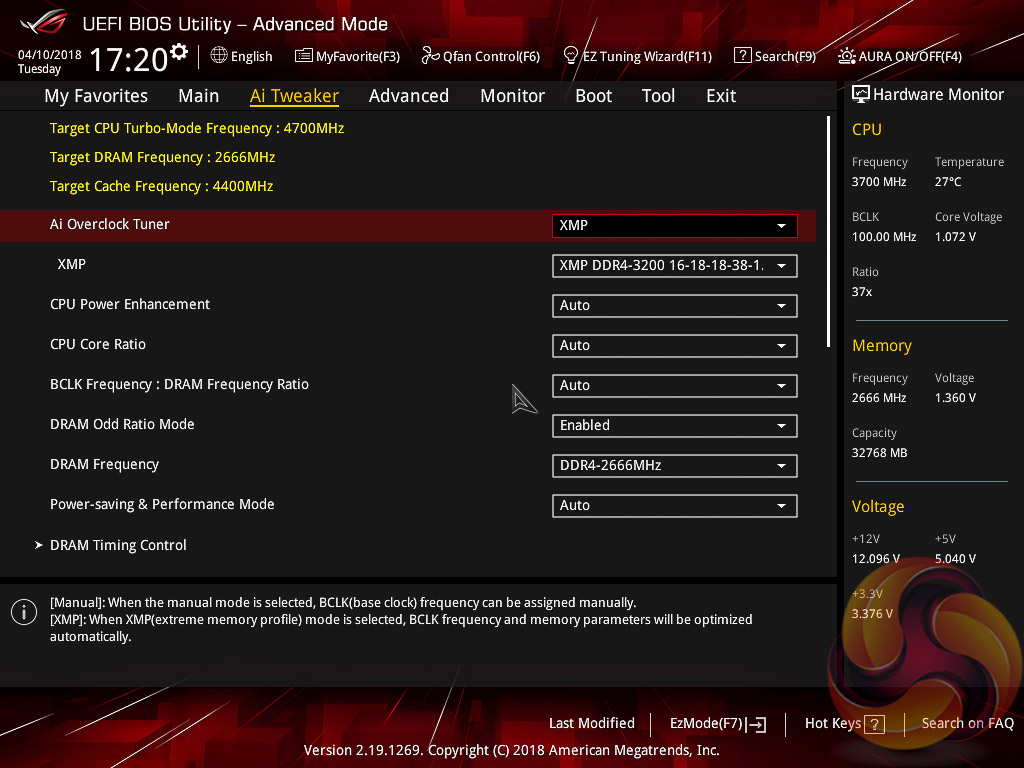1024x768 pixels.
Task: Click Search on FAQ link
Action: pos(968,723)
